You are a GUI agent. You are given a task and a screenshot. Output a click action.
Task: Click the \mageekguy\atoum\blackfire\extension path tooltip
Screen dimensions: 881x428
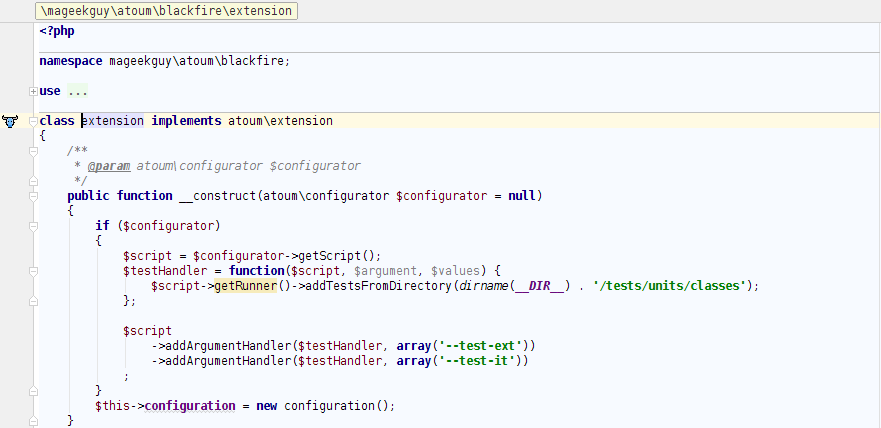point(166,11)
